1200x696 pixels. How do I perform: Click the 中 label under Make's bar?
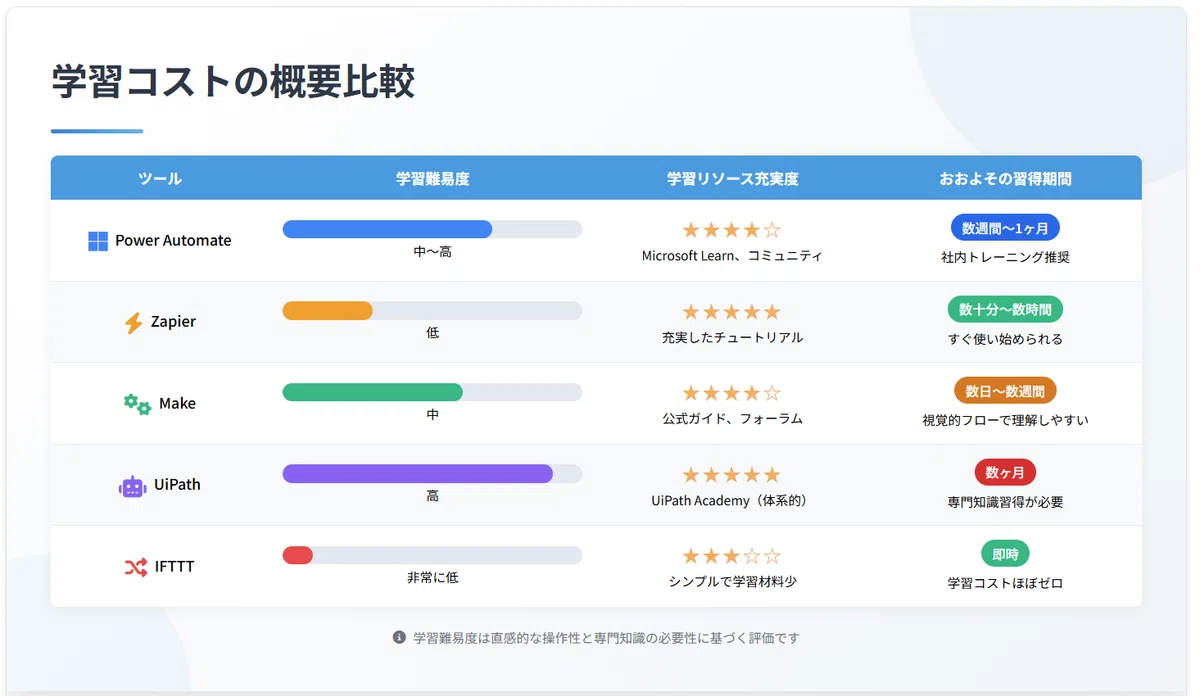432,415
